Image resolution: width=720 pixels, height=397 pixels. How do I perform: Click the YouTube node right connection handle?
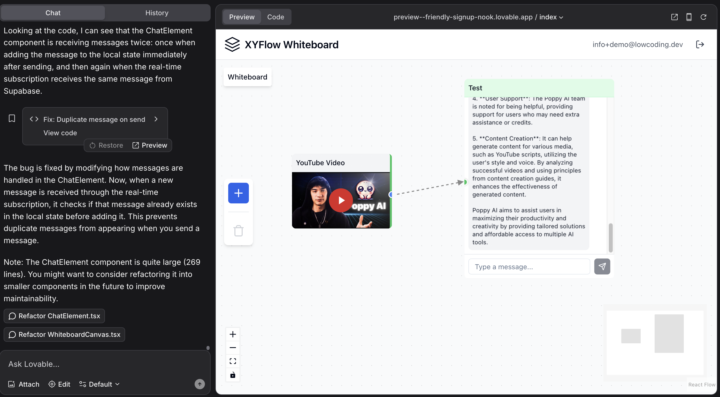click(x=391, y=195)
